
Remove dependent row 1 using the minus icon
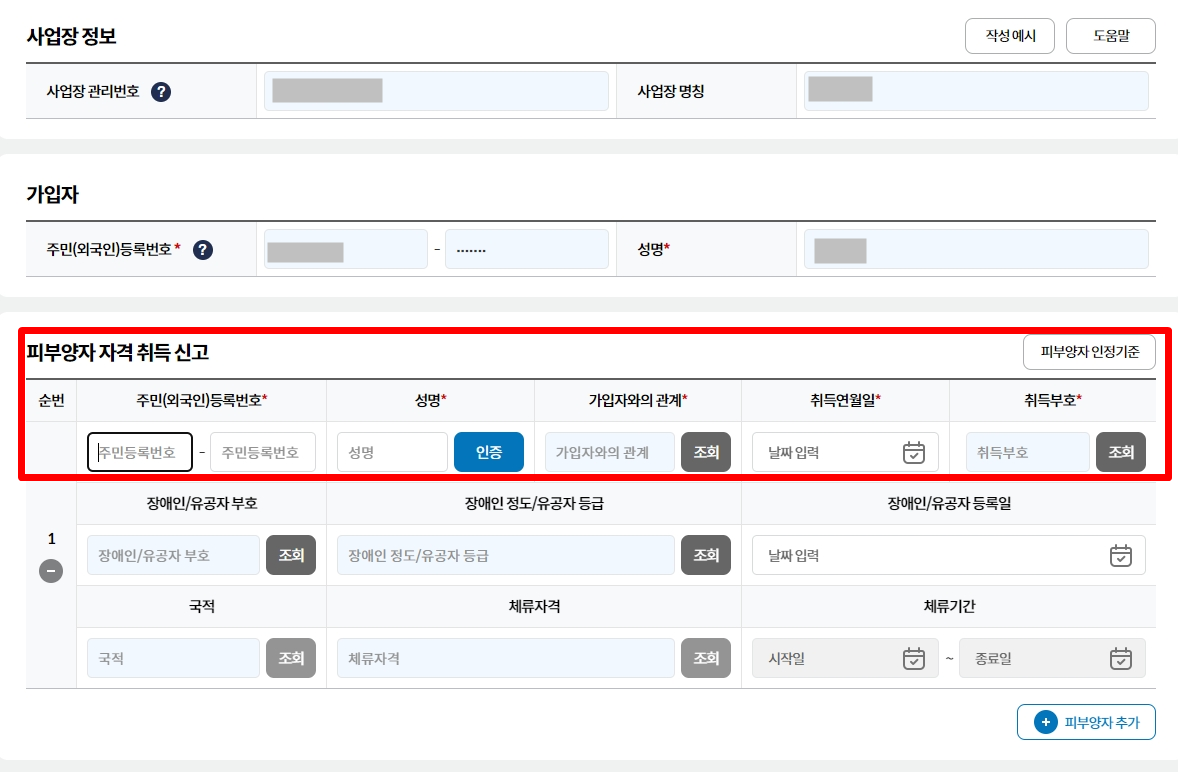coord(51,572)
